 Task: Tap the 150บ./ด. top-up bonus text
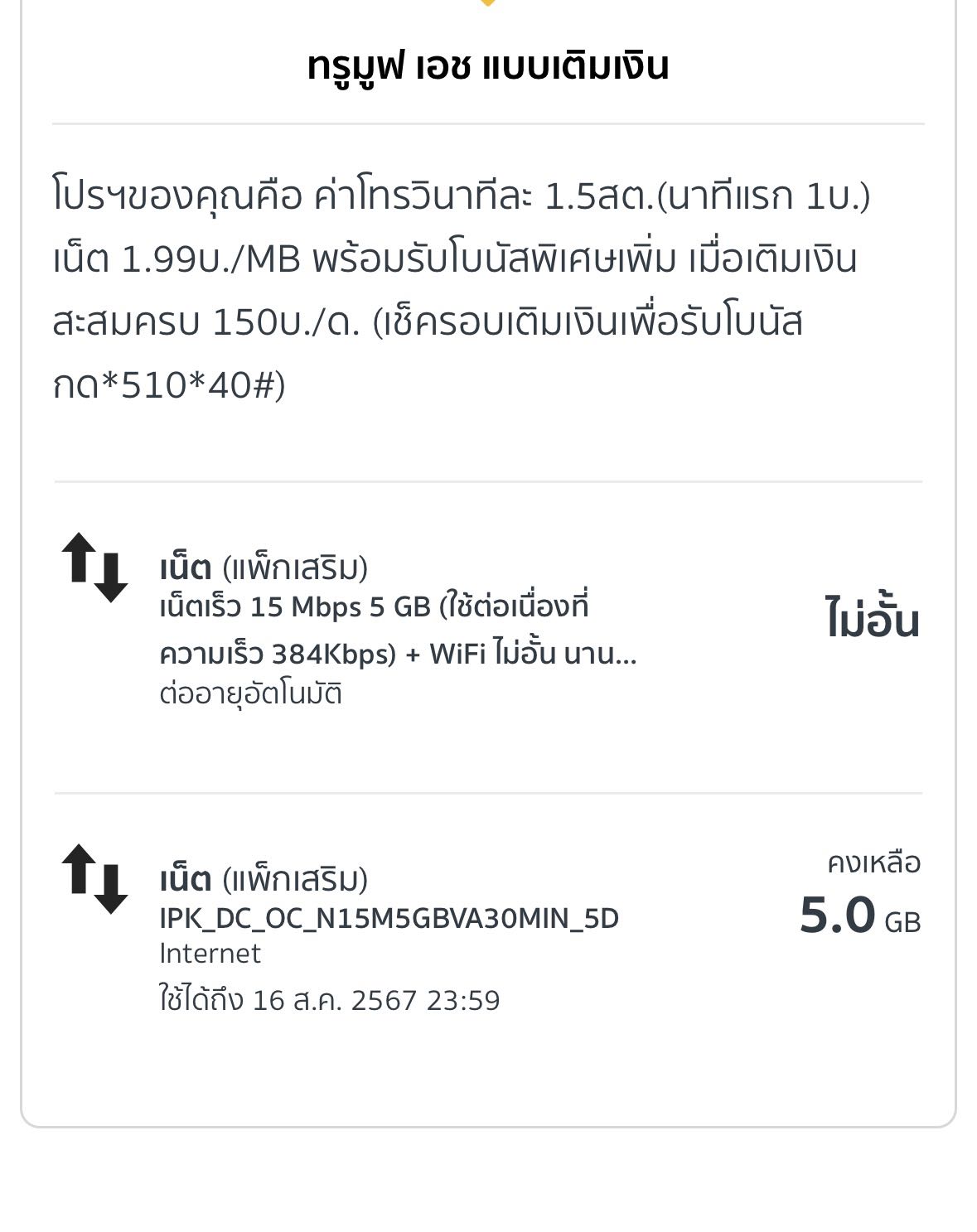287,323
